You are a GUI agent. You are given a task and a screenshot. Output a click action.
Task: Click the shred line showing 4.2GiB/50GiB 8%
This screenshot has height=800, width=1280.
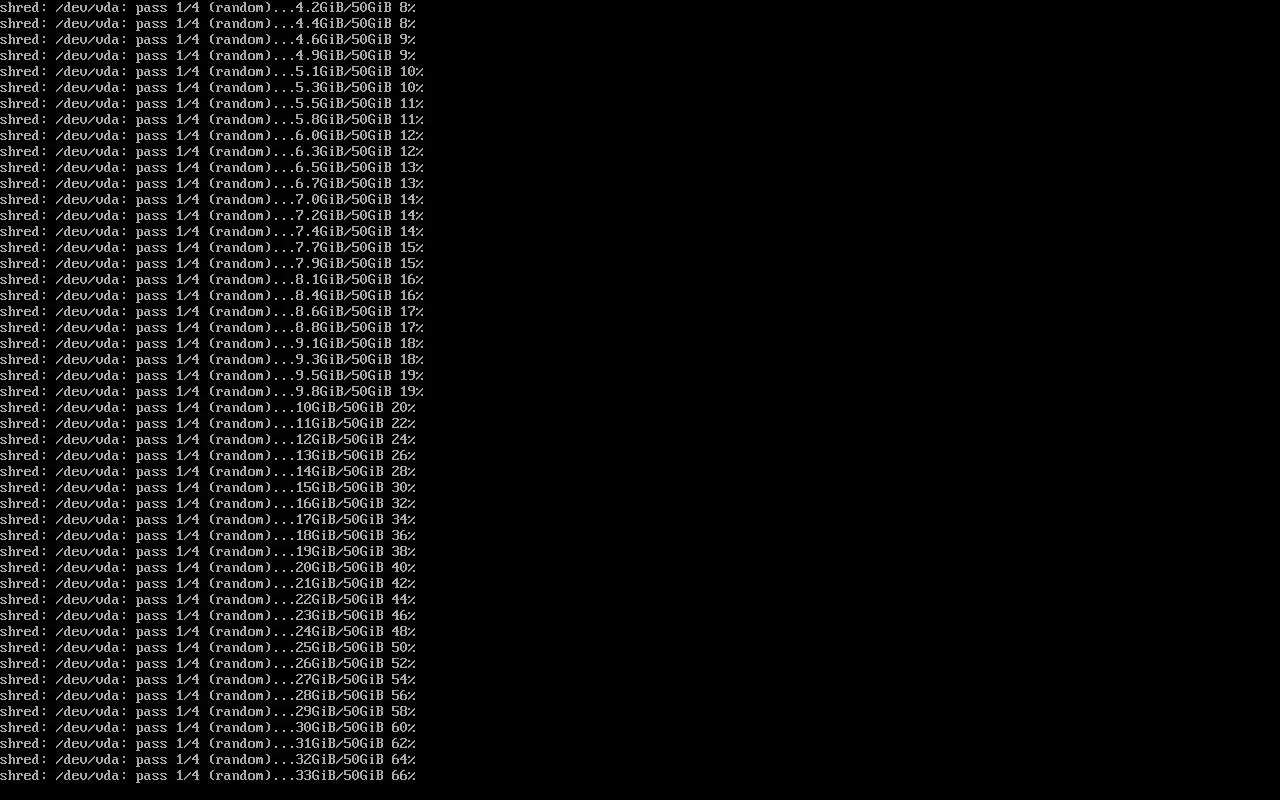click(208, 8)
